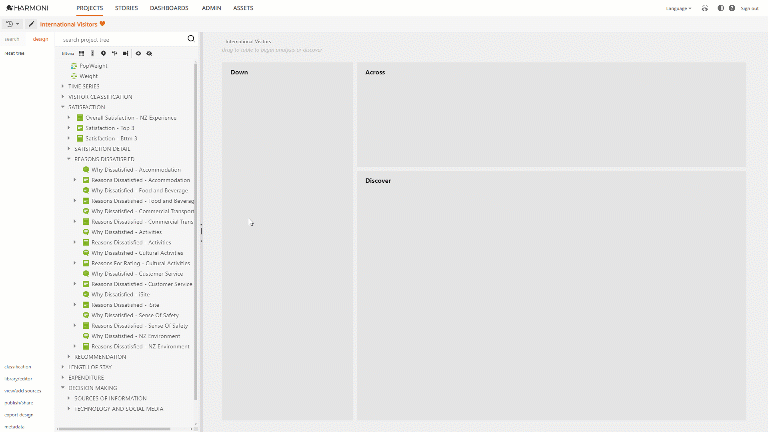The image size is (768, 432).
Task: Click Why Dissatisfied - Customer Service icon
Action: 86,273
